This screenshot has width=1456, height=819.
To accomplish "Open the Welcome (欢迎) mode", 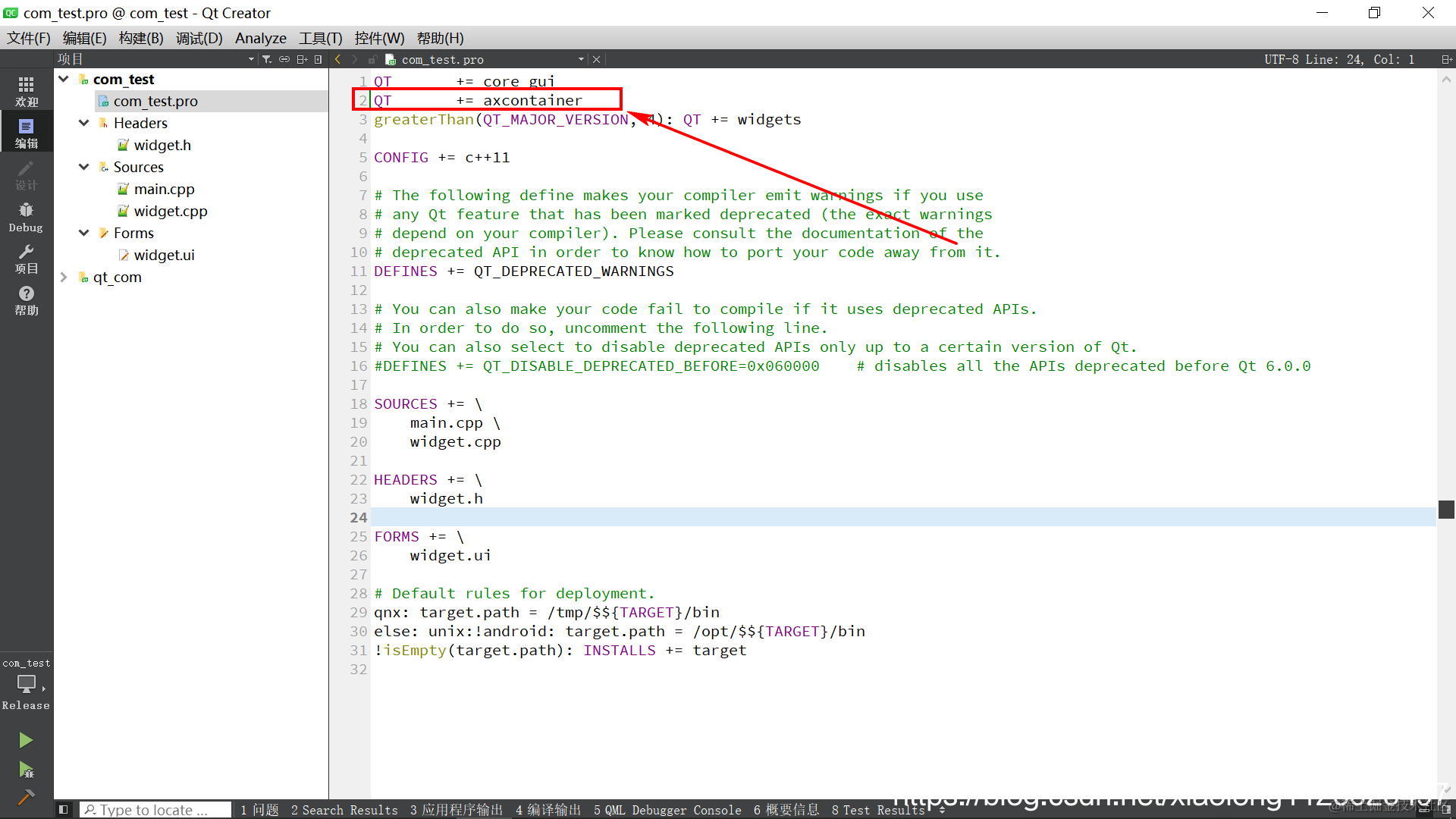I will [27, 91].
